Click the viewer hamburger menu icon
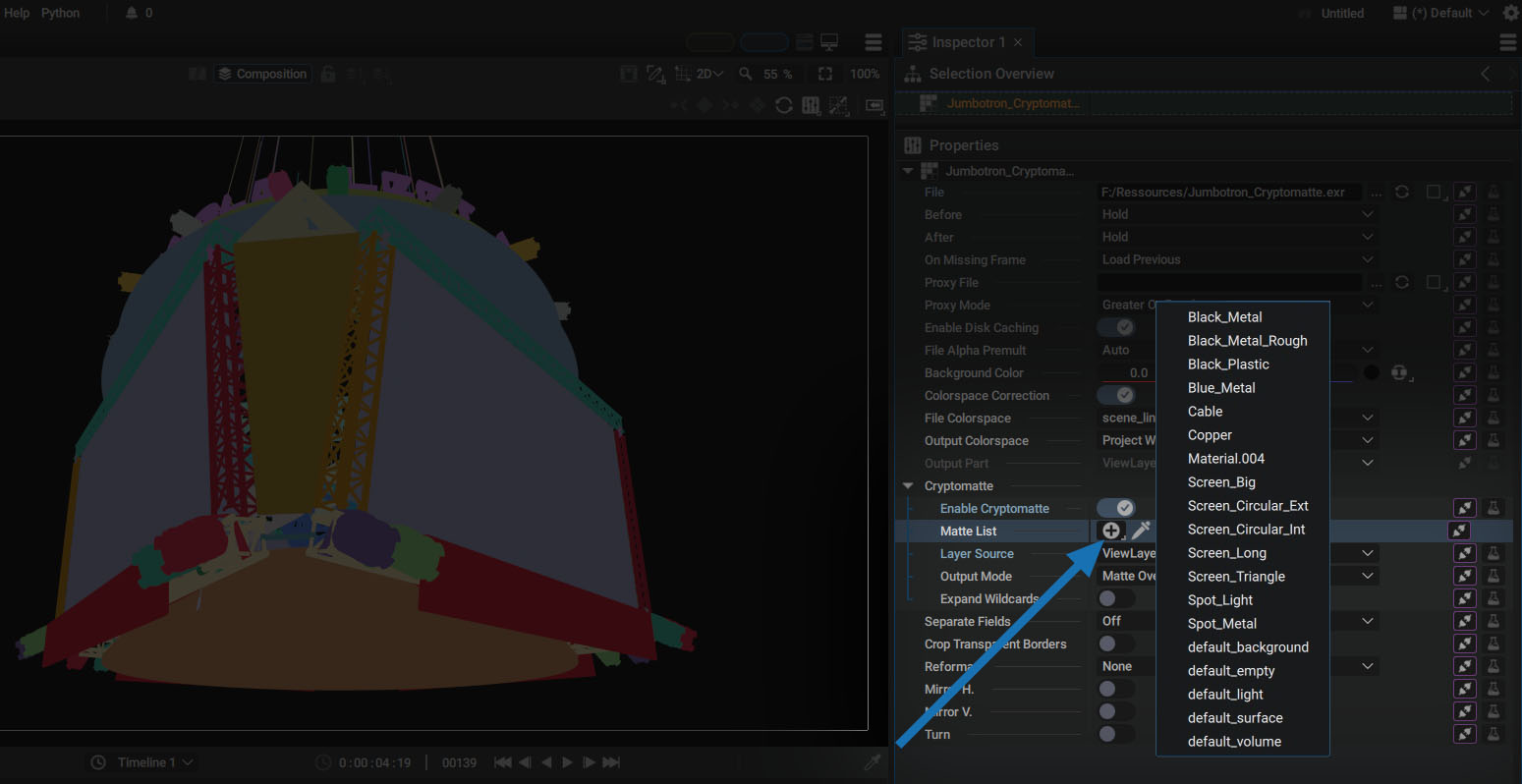1522x784 pixels. 874,42
